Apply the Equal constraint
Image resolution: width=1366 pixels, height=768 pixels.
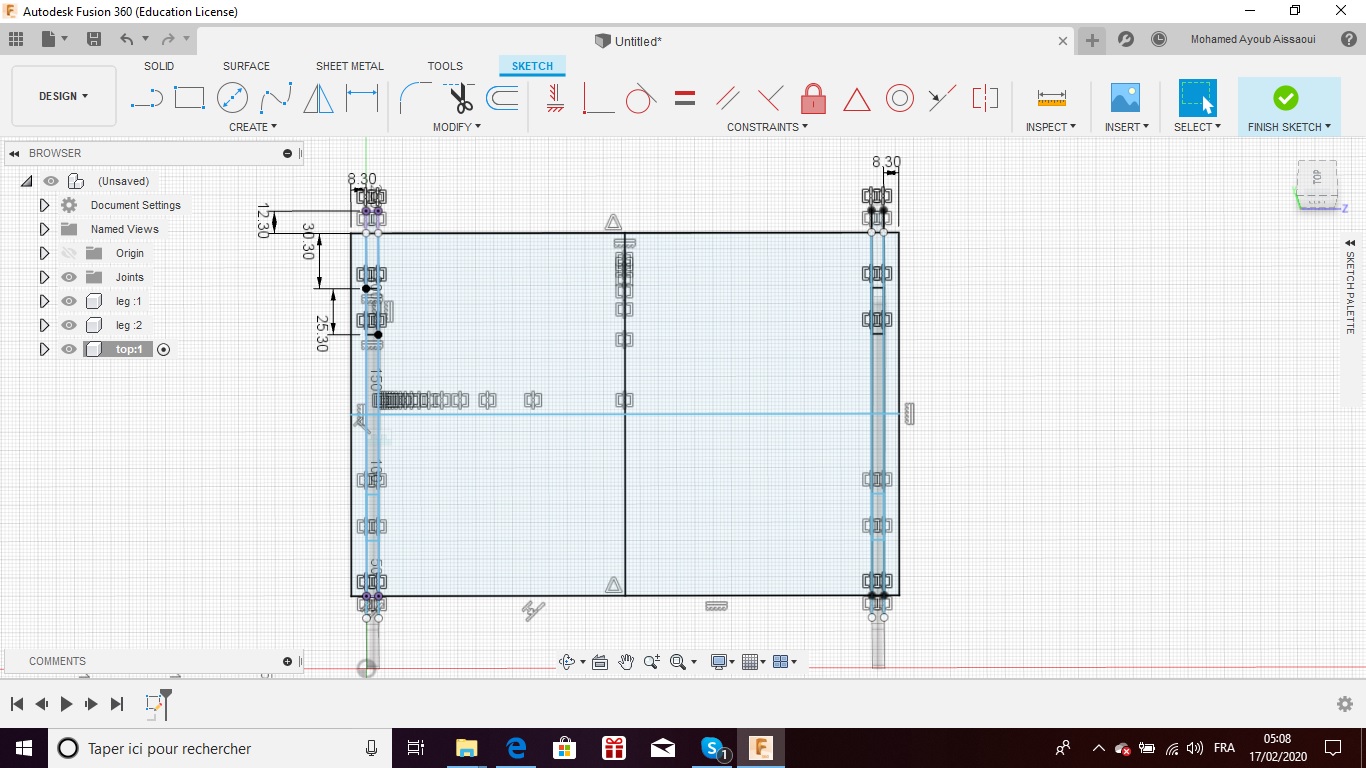pos(685,98)
